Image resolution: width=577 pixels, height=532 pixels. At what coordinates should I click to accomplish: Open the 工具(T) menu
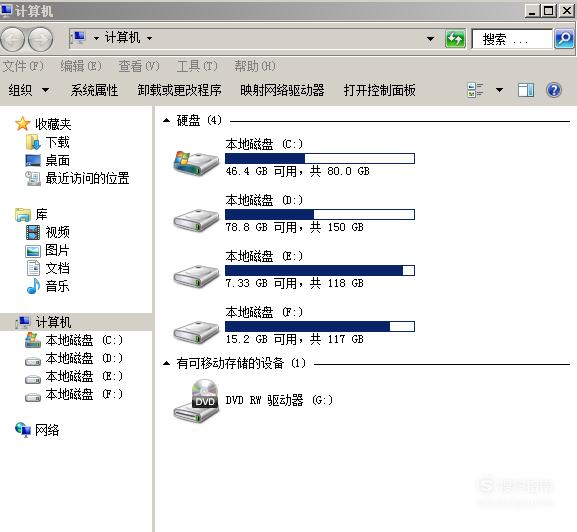click(x=197, y=66)
